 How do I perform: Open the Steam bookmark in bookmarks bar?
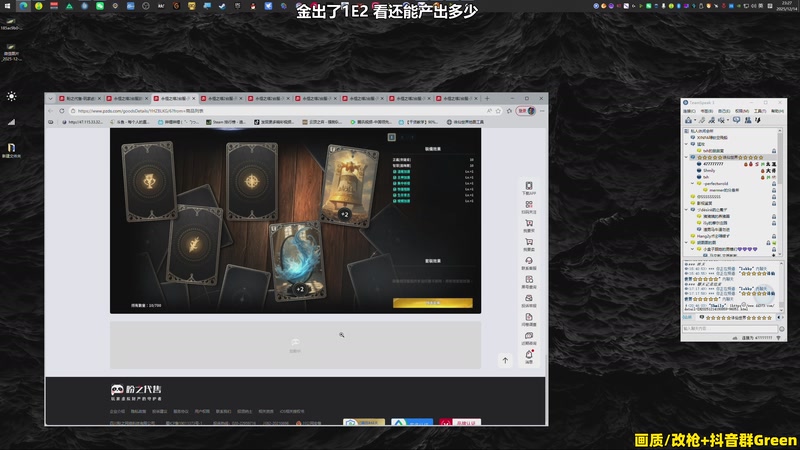(226, 122)
